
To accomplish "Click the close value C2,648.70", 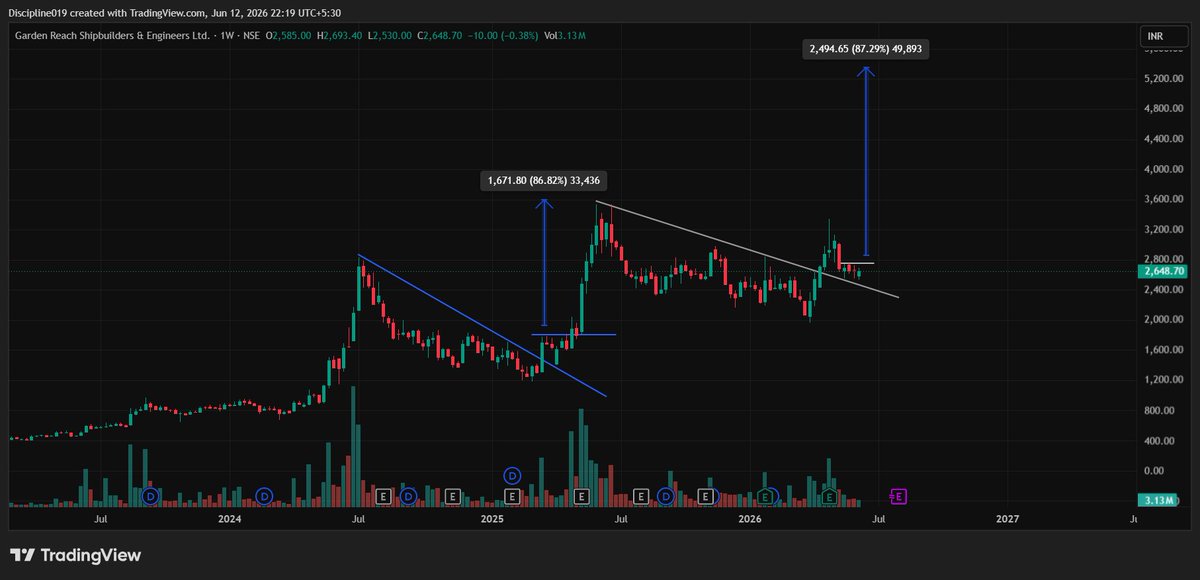I will click(x=441, y=36).
